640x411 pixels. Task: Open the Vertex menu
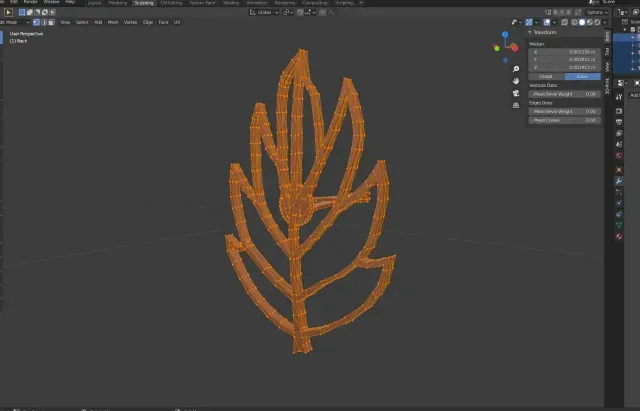pyautogui.click(x=130, y=22)
